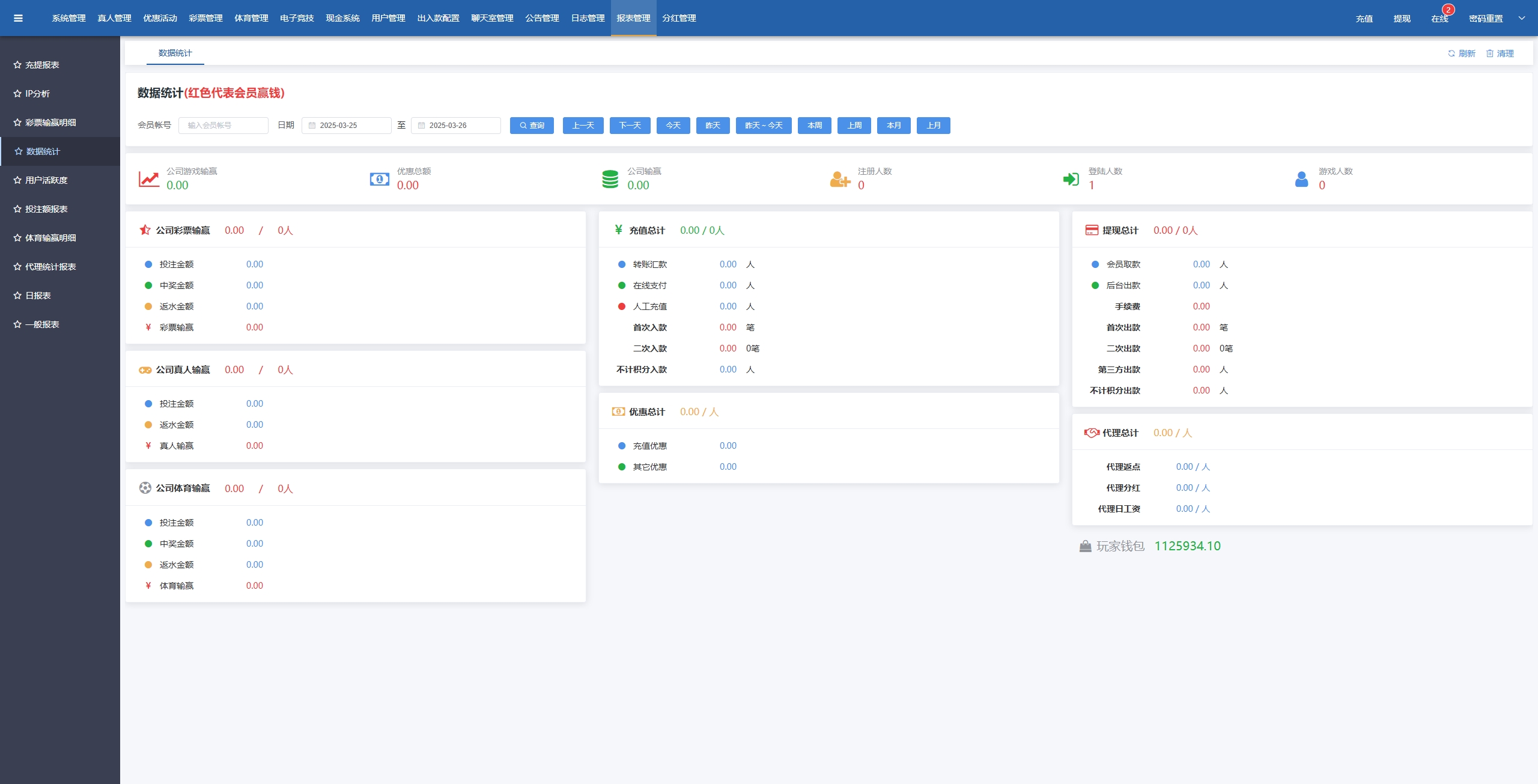Click the blue user icon for 游戏人数
The height and width of the screenshot is (784, 1538).
pyautogui.click(x=1301, y=179)
